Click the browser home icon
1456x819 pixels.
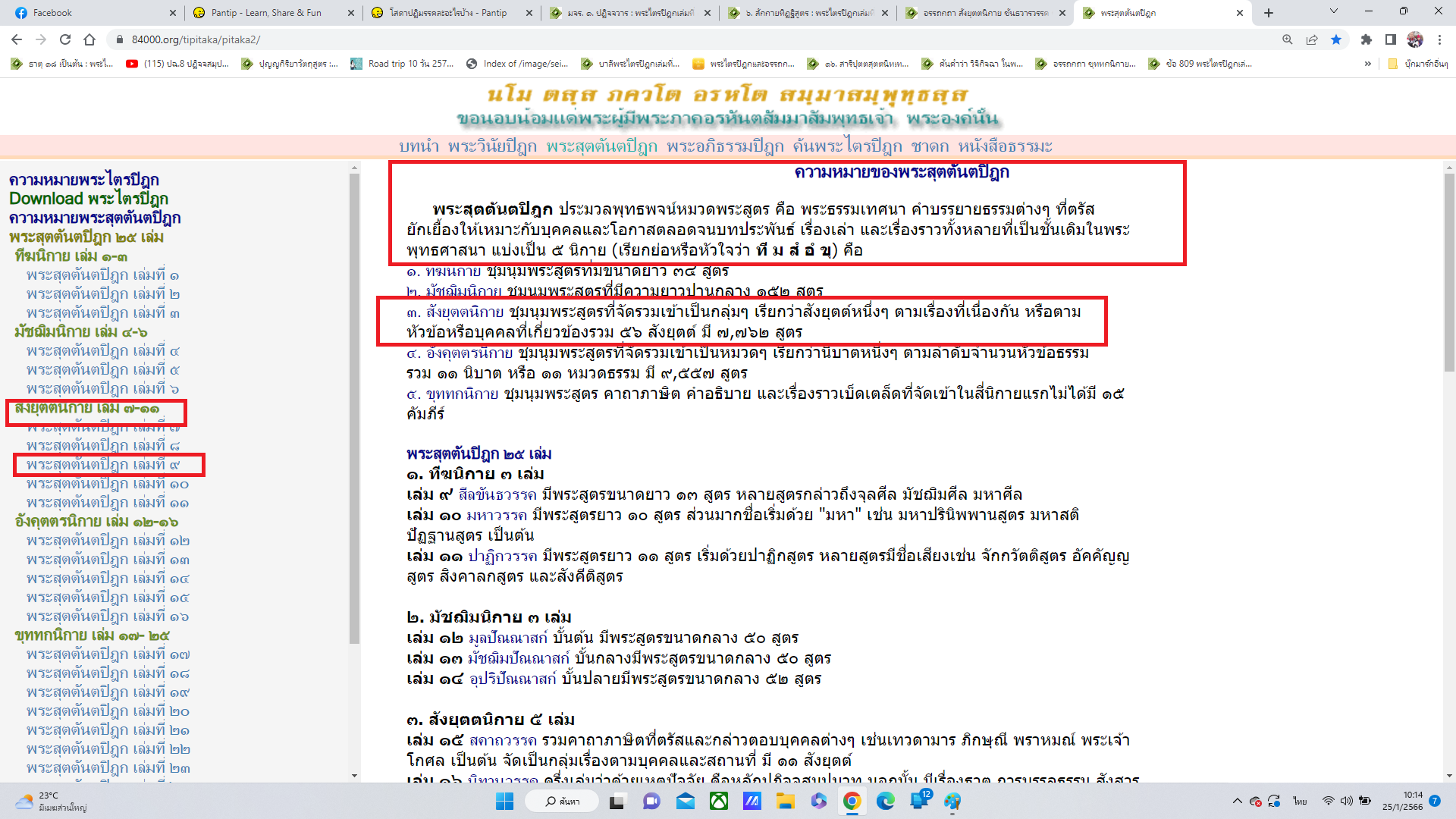click(x=89, y=39)
